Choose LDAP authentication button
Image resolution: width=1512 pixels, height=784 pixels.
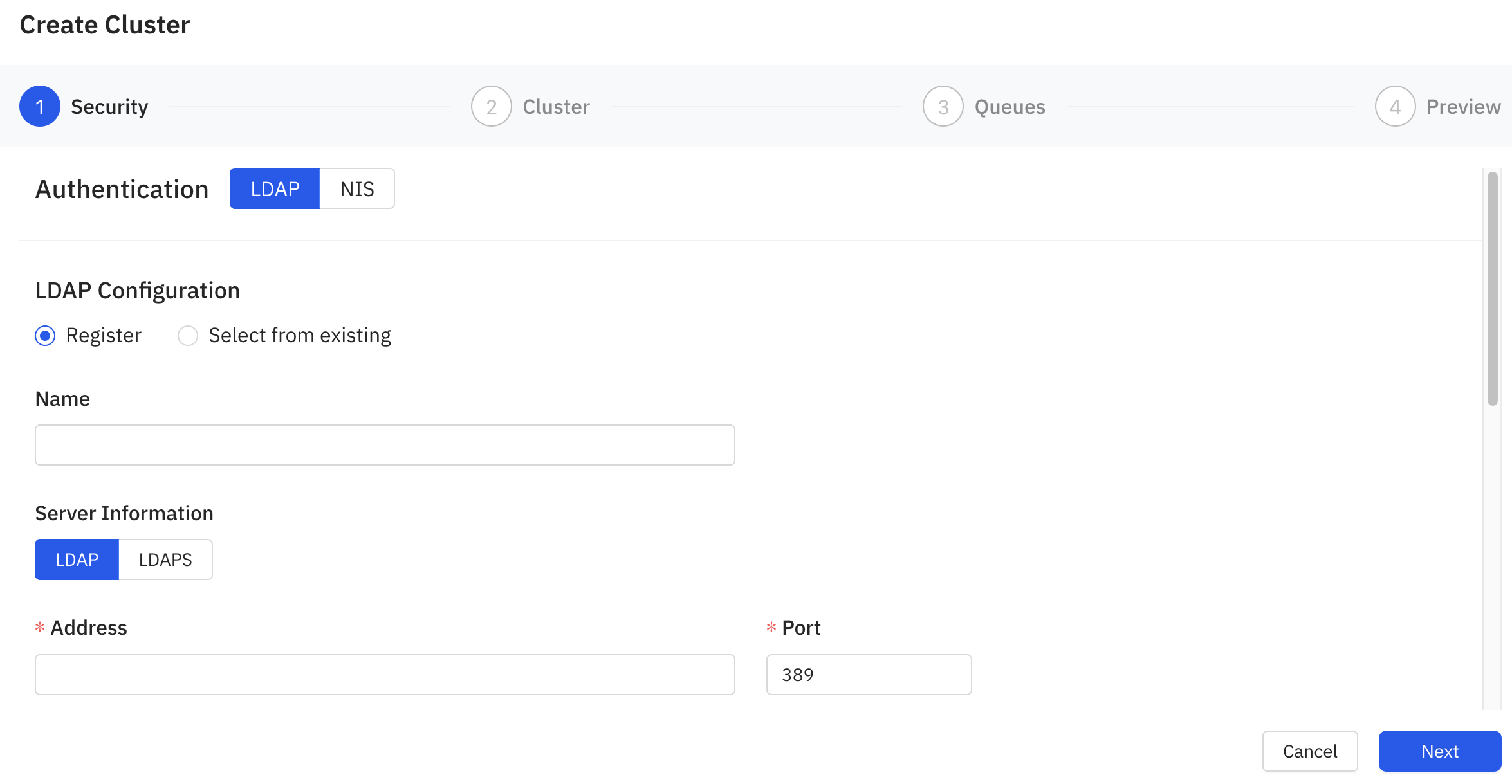coord(275,189)
